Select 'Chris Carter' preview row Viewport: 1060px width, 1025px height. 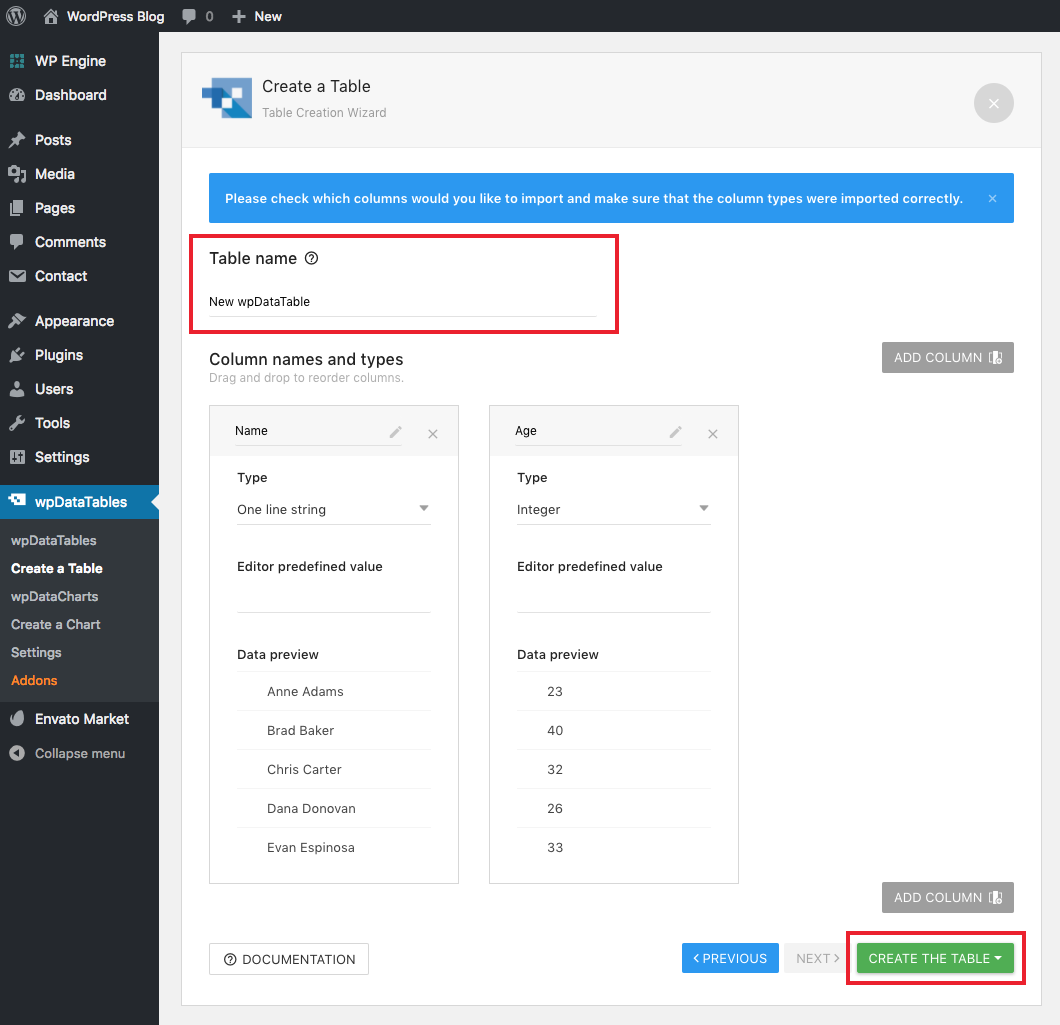333,769
